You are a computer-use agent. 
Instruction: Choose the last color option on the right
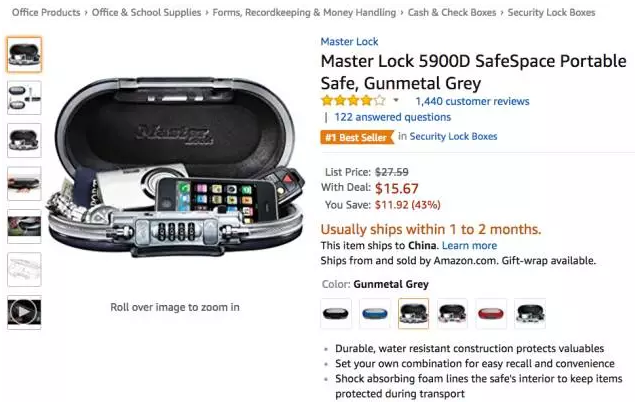click(x=530, y=313)
